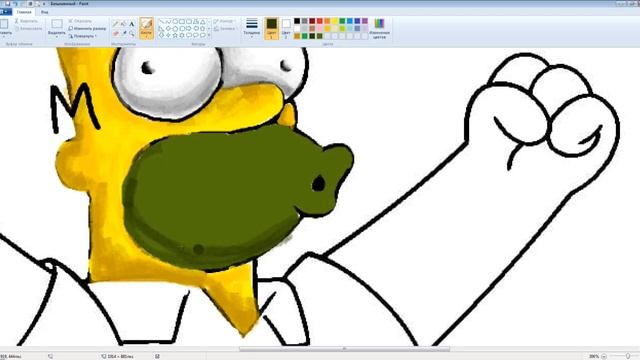The width and height of the screenshot is (640, 360).
Task: Select Color 1 (Цвет 1) swatch button
Action: (271, 28)
